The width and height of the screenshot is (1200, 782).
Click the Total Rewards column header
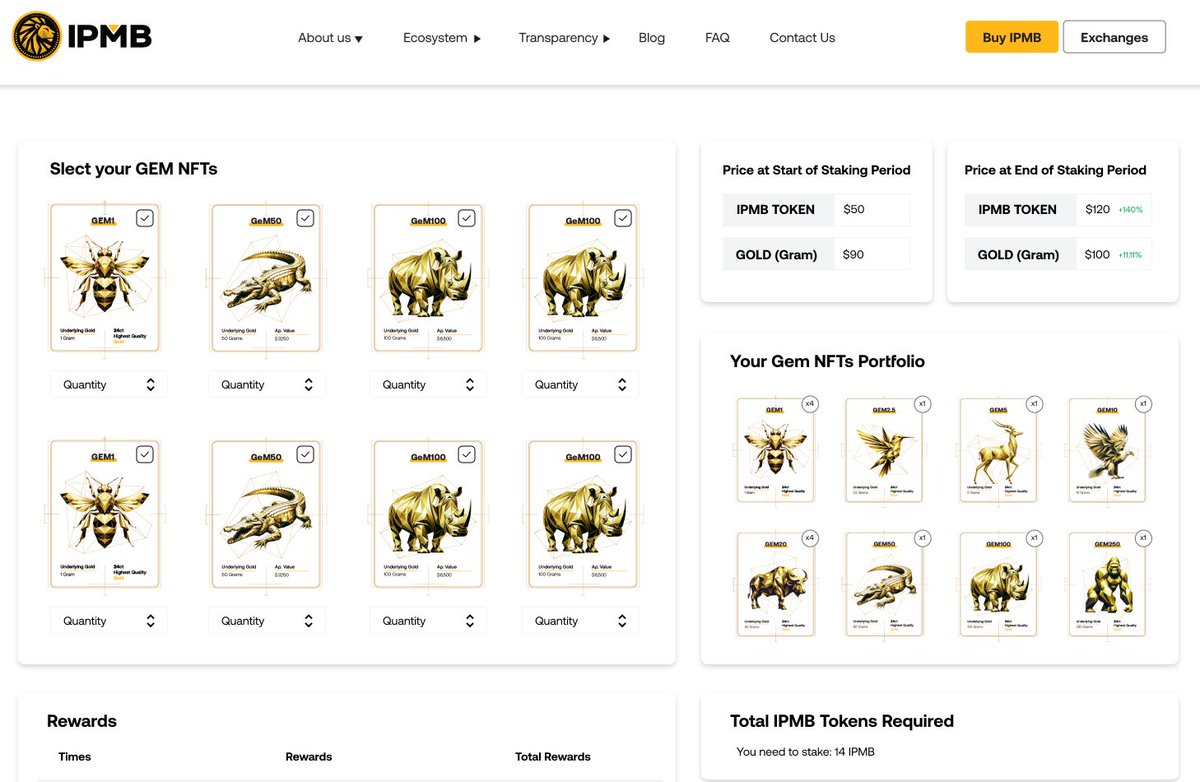tap(553, 757)
